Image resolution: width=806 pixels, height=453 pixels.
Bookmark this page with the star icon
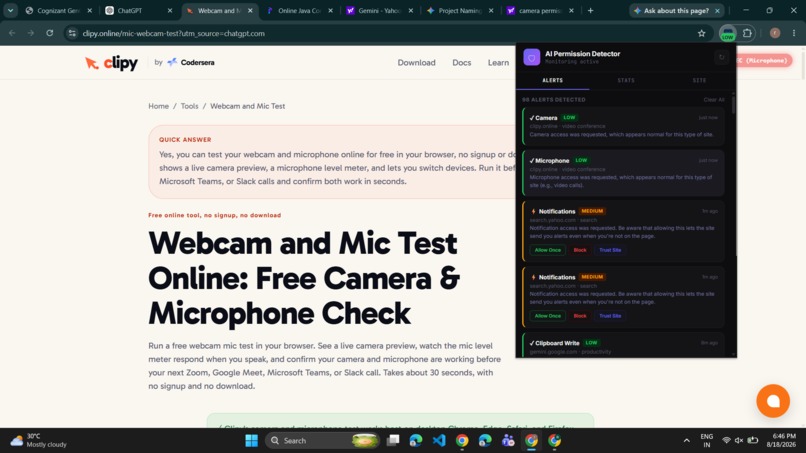(x=702, y=33)
